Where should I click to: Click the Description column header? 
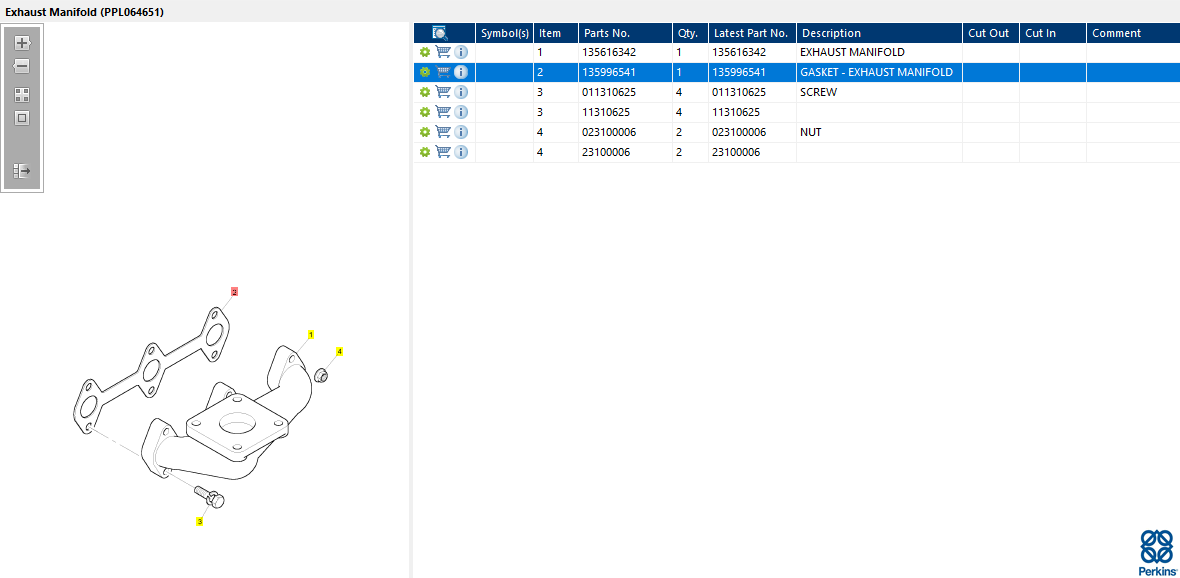879,33
